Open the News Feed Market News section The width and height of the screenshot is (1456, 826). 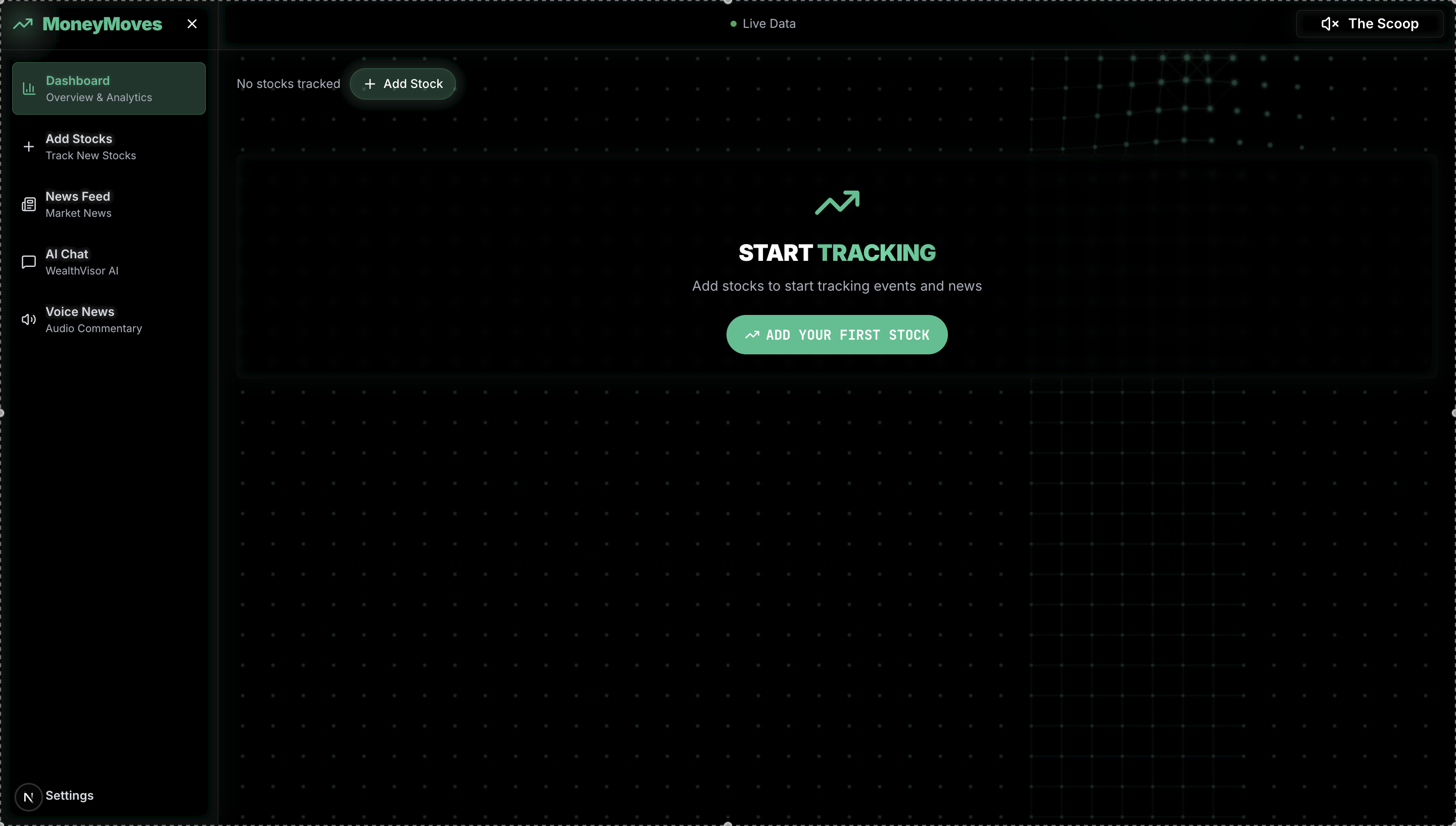(x=78, y=204)
